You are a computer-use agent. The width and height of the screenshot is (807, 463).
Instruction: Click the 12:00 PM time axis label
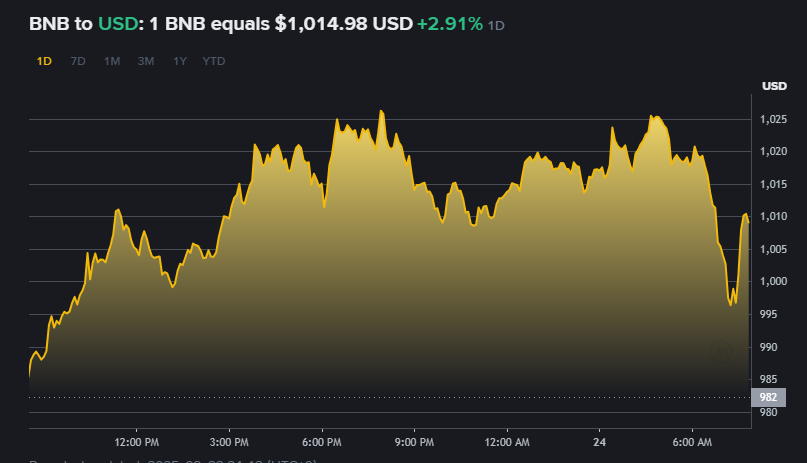(x=137, y=441)
